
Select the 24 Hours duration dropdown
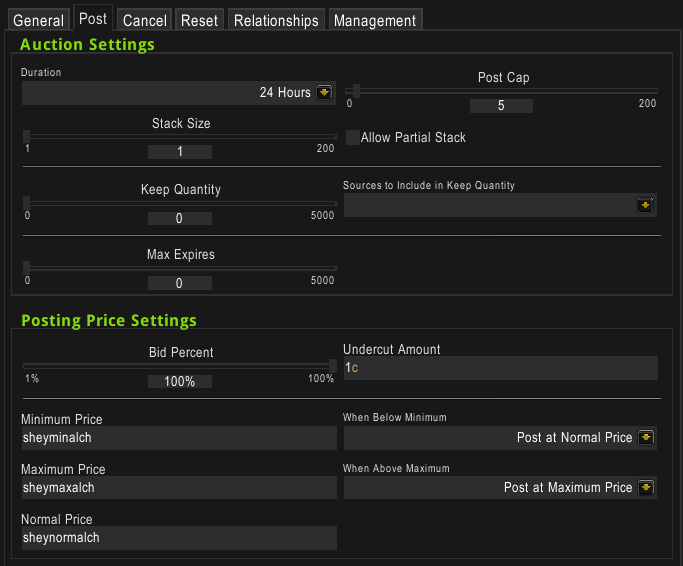coord(179,93)
